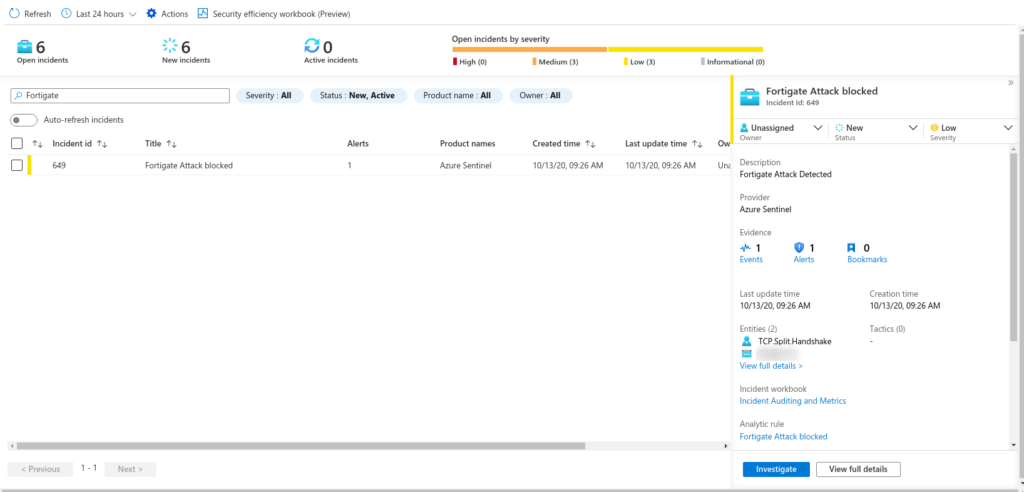Click the View full details button

click(858, 469)
